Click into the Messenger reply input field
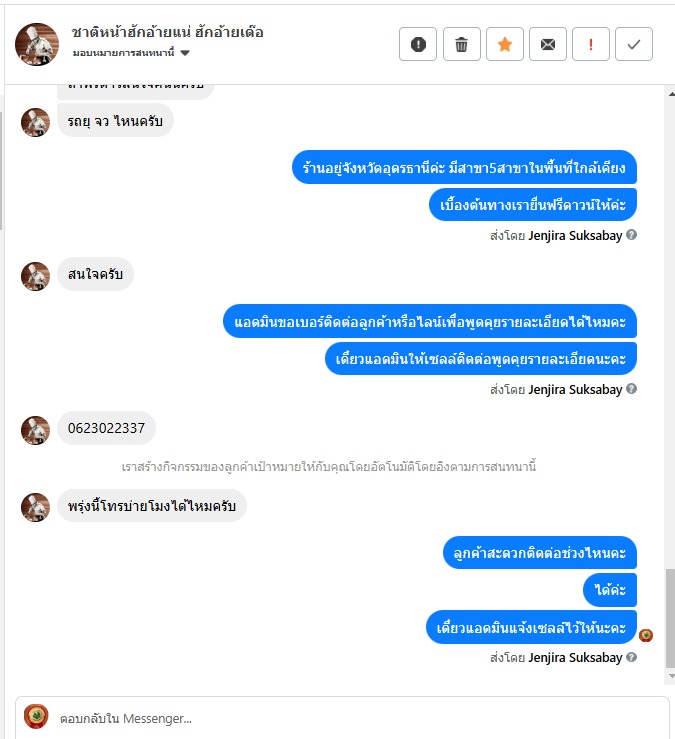Viewport: 675px width, 739px height. (358, 718)
